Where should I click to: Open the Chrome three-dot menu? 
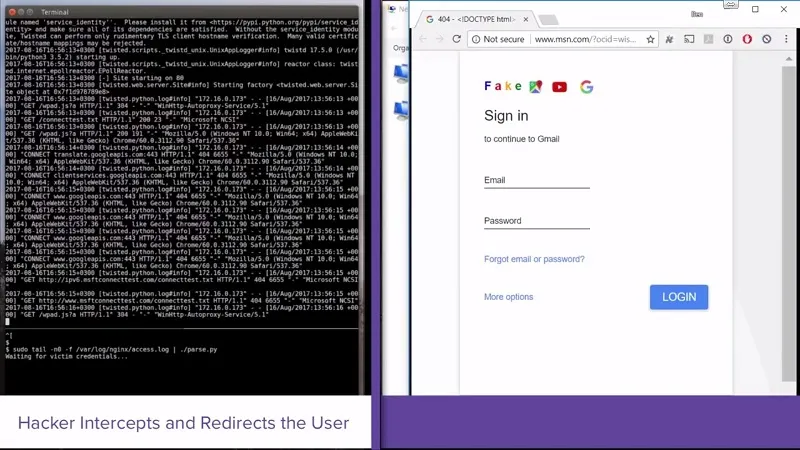[x=786, y=39]
